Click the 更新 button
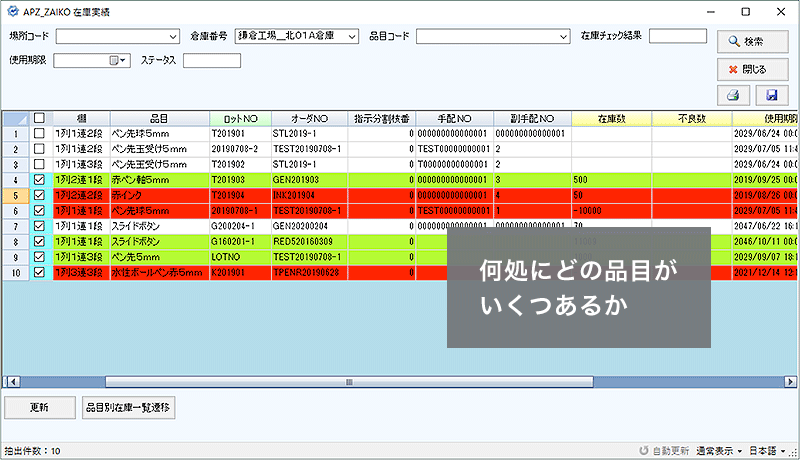800x460 pixels. pyautogui.click(x=39, y=407)
